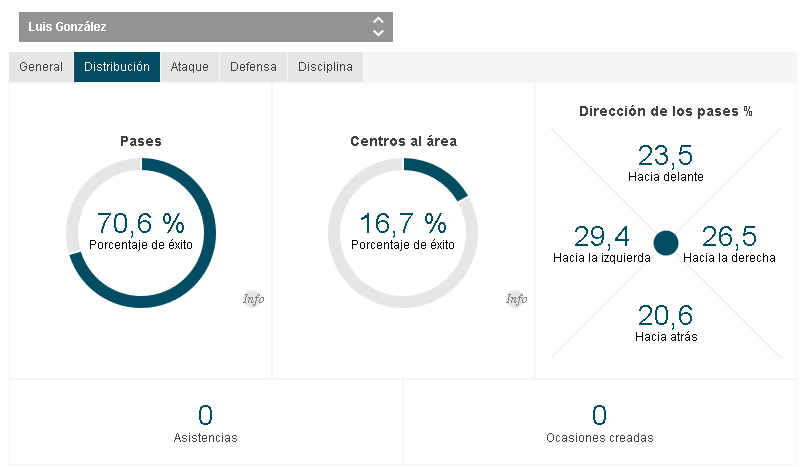Open the Info icon for Pases
Viewport: 806px width, 467px height.
253,299
